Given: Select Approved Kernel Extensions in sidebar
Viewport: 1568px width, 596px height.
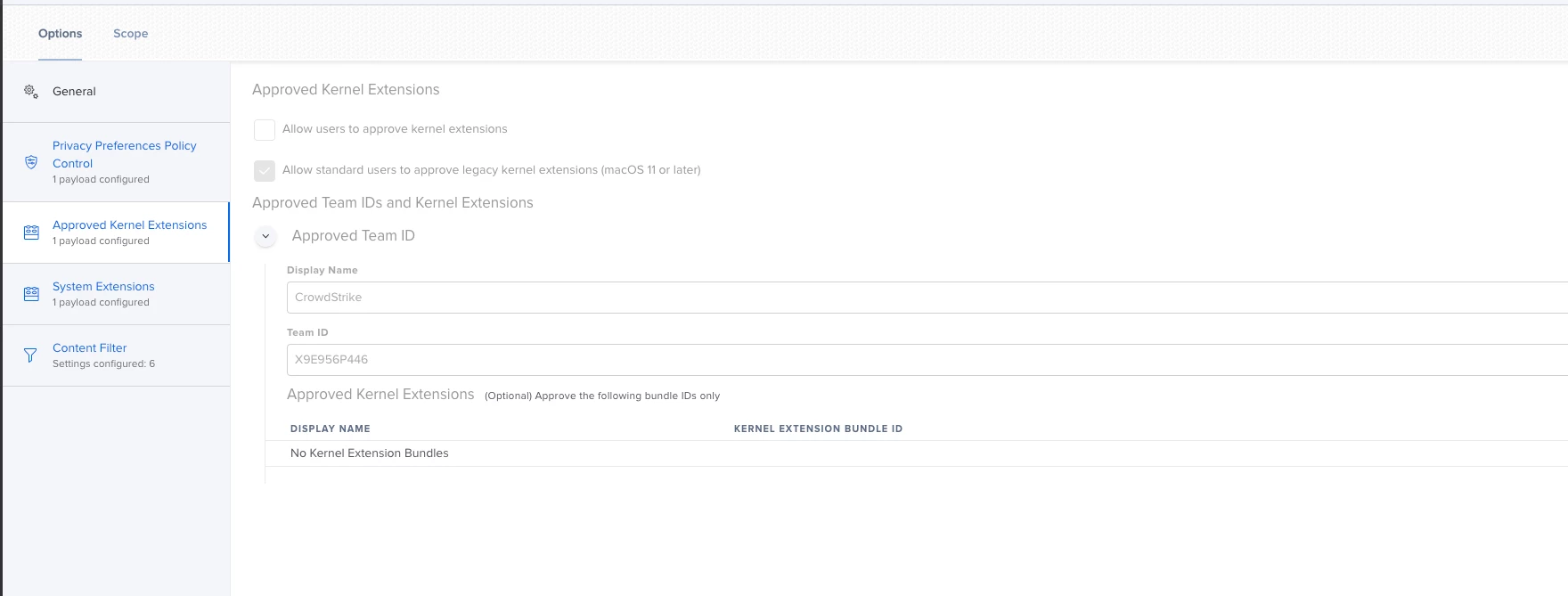Looking at the screenshot, I should point(116,233).
